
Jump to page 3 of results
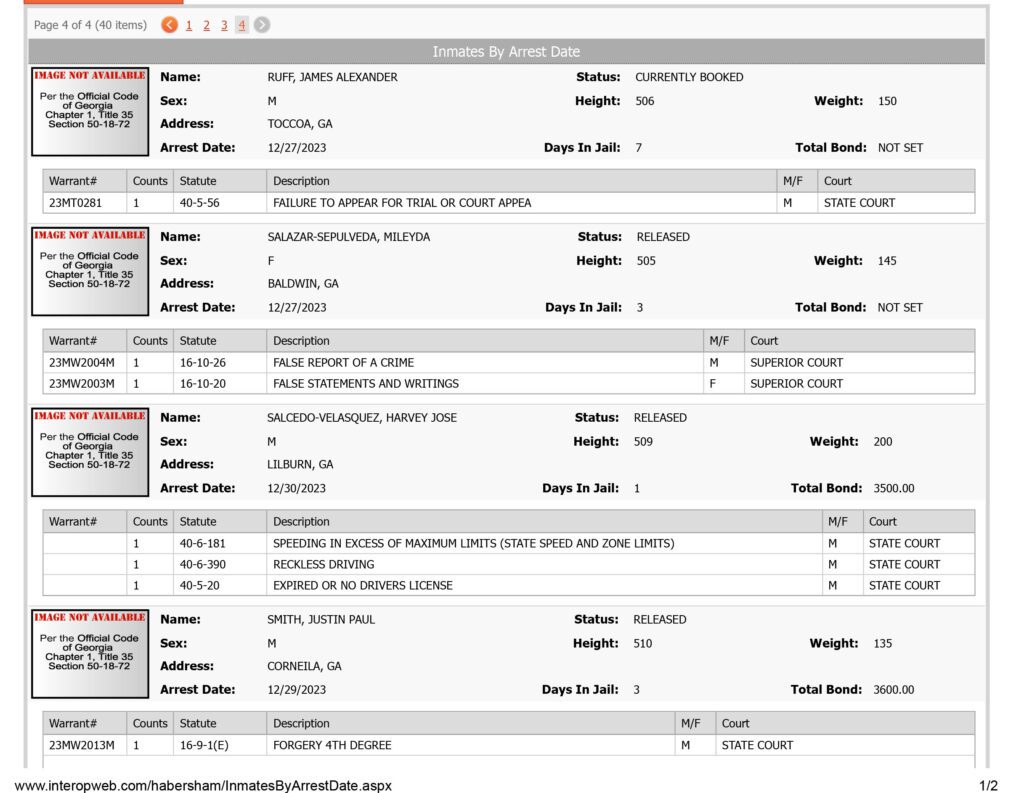[x=224, y=25]
